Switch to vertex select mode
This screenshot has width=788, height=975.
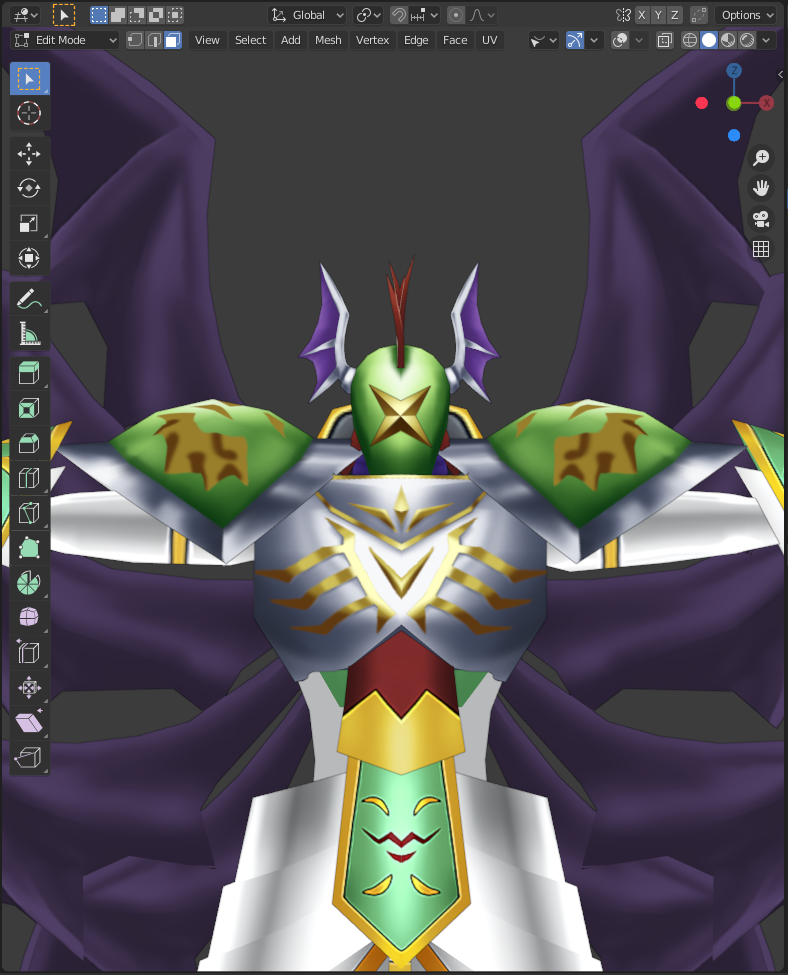(x=135, y=40)
